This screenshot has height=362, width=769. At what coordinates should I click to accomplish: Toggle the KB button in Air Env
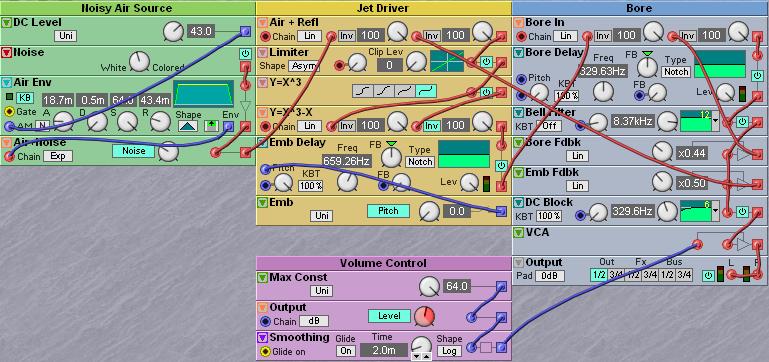[x=25, y=98]
